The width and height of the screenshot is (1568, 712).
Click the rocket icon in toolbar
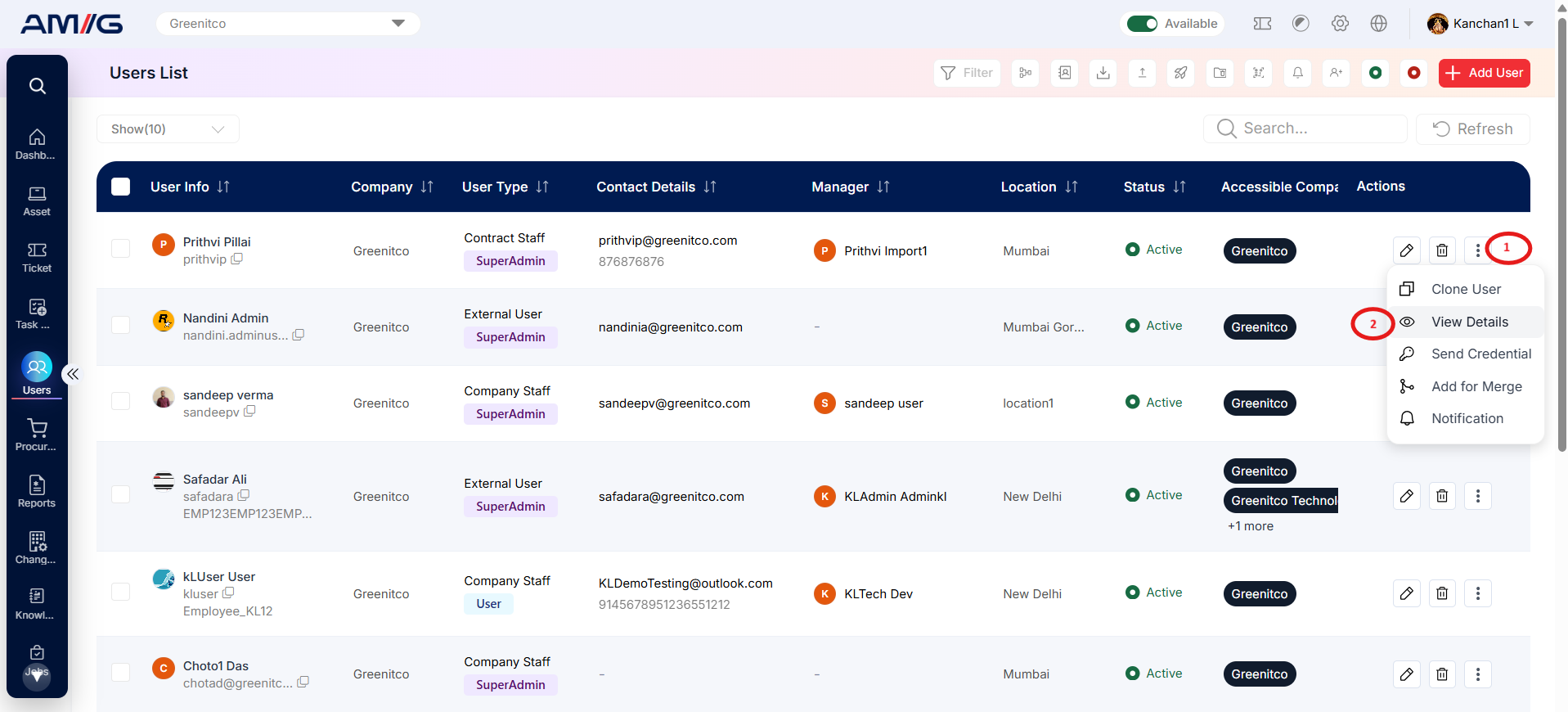[1181, 73]
